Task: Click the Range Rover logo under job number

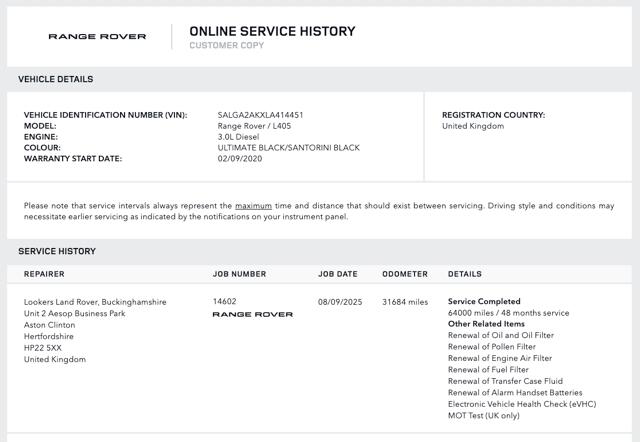Action: click(253, 314)
